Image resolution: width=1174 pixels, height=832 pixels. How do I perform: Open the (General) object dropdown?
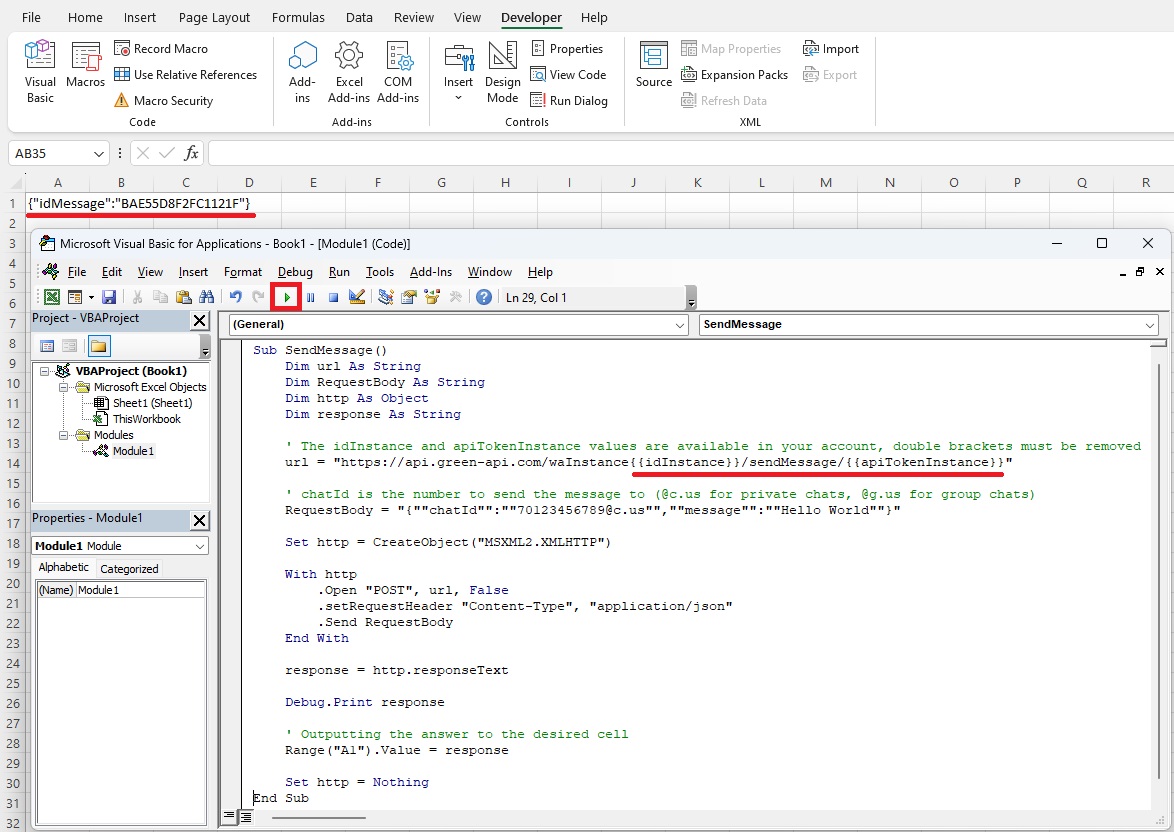click(x=681, y=325)
